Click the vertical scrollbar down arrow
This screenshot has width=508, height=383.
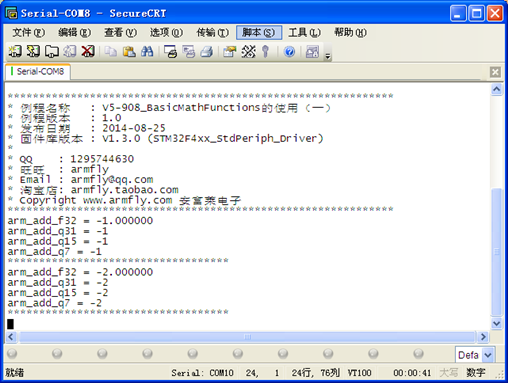tap(496, 323)
